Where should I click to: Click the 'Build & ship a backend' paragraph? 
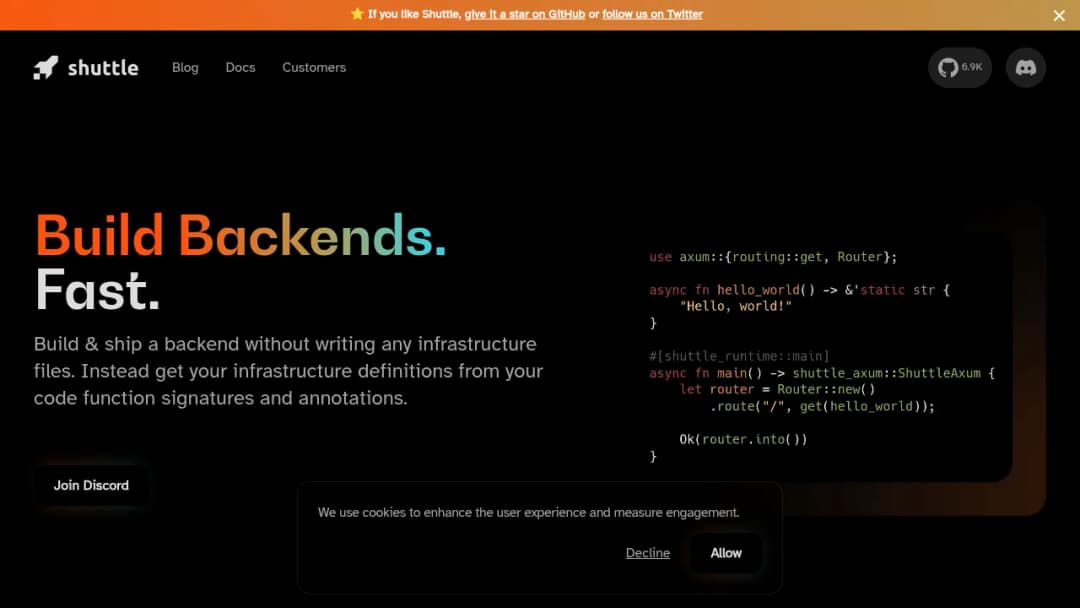(289, 371)
